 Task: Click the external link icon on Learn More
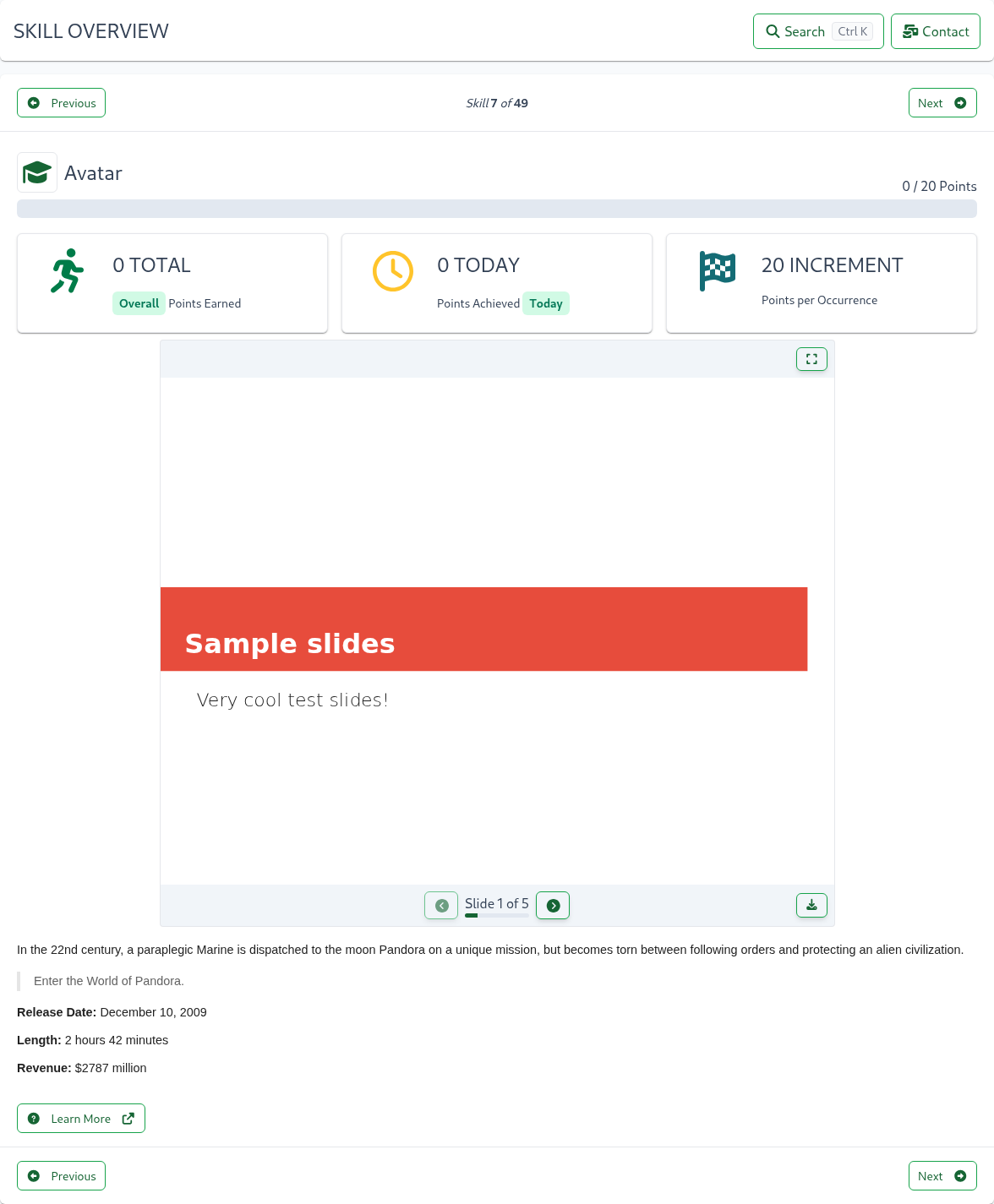click(x=128, y=1119)
